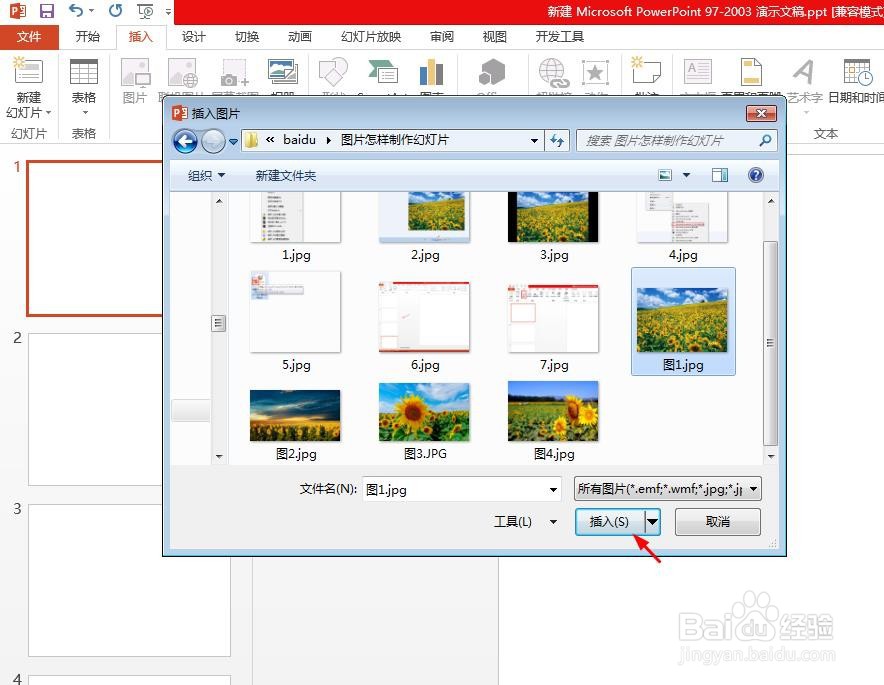Expand the 插入(S) button dropdown arrow

652,522
